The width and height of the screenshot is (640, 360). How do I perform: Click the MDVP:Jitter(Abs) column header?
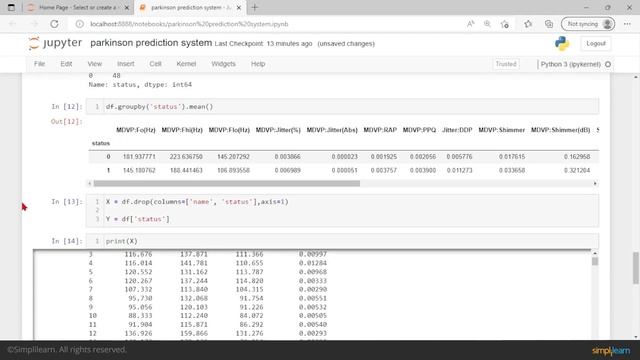(x=332, y=130)
